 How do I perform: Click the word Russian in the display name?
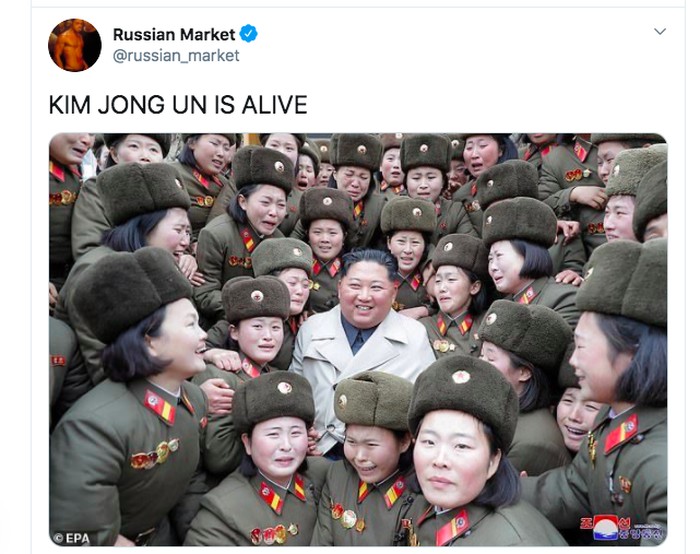pyautogui.click(x=144, y=34)
